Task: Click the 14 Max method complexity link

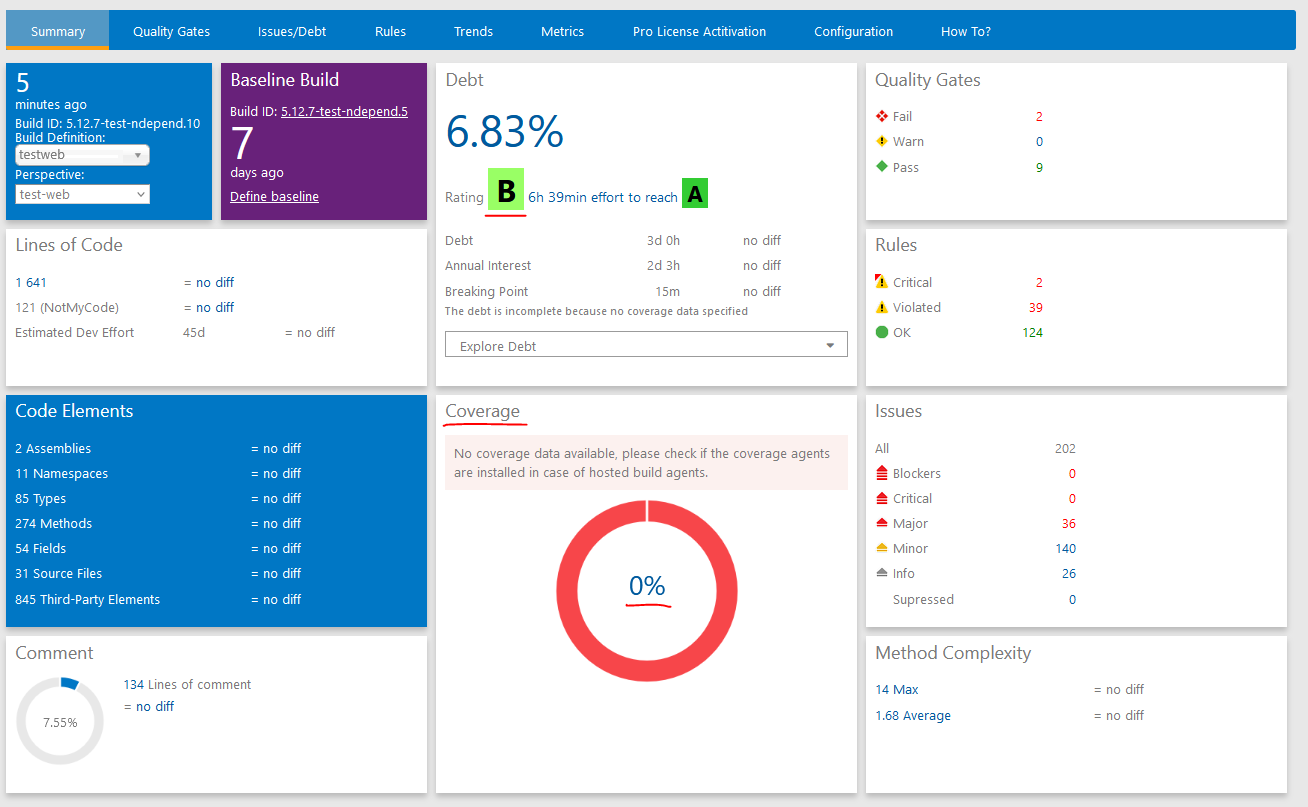Action: (897, 689)
